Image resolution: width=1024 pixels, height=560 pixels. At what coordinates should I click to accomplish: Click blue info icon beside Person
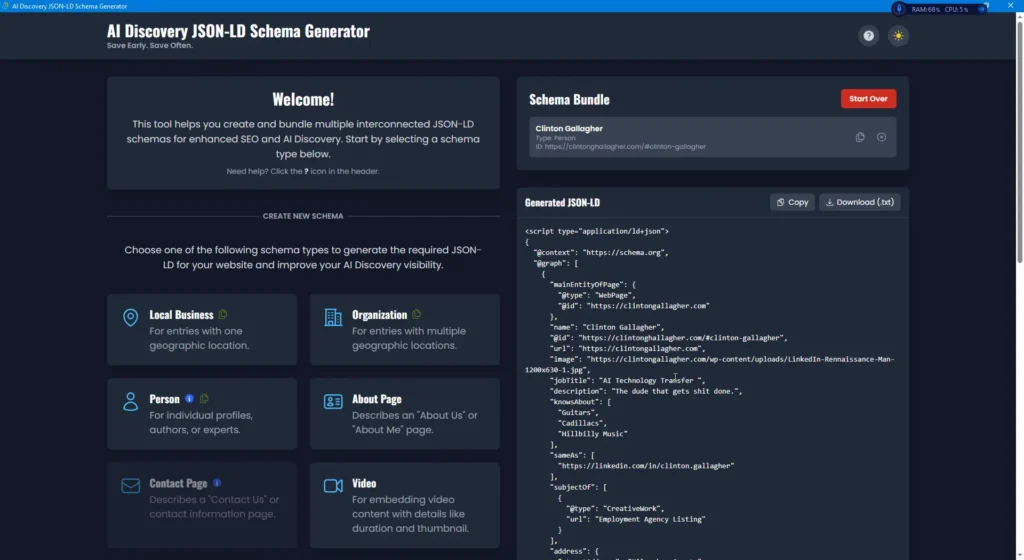click(x=189, y=399)
